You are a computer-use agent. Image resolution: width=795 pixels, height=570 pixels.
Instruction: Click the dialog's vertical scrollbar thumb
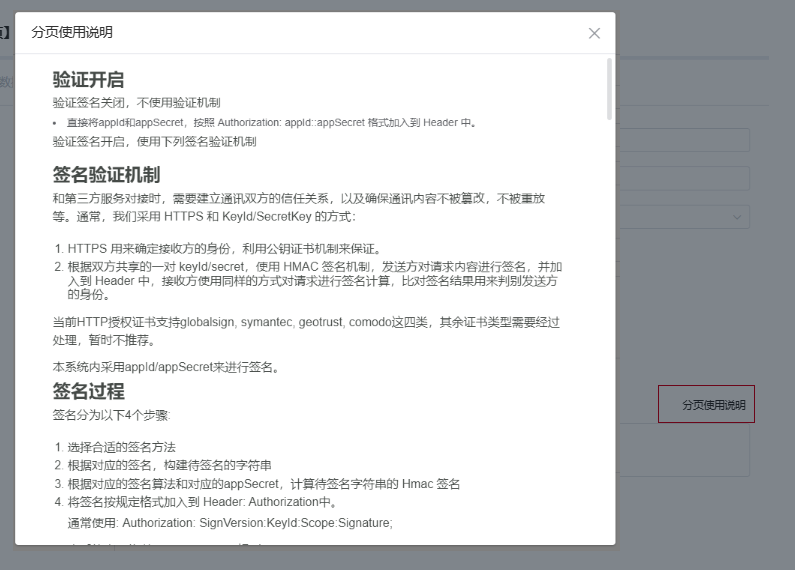[609, 89]
